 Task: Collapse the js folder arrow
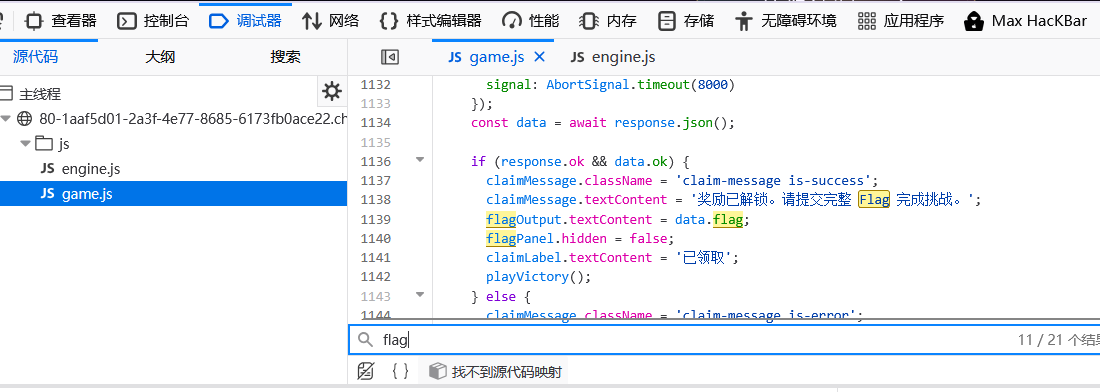point(25,144)
